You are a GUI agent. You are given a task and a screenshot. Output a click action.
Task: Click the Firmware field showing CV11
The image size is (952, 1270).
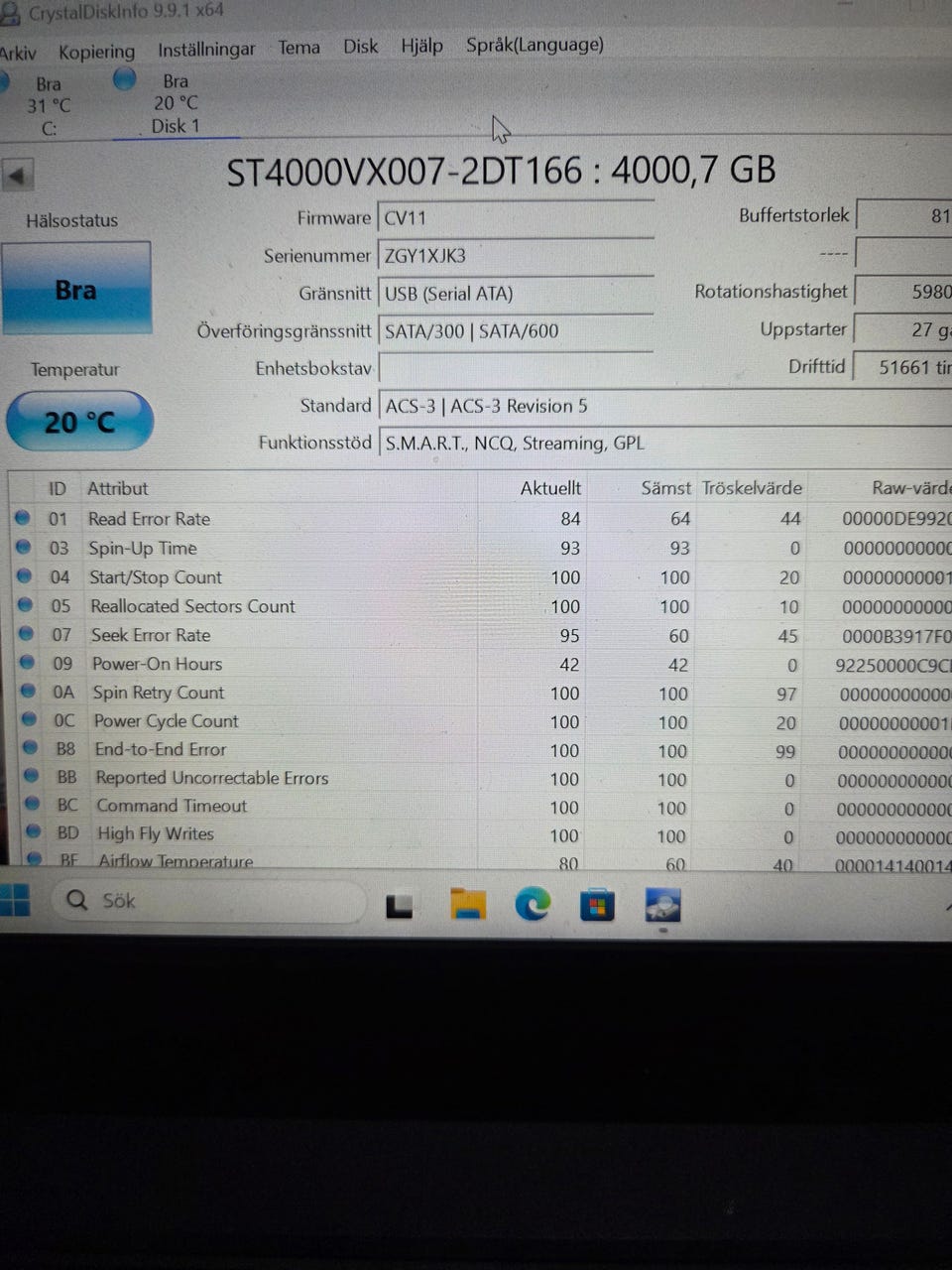point(516,218)
